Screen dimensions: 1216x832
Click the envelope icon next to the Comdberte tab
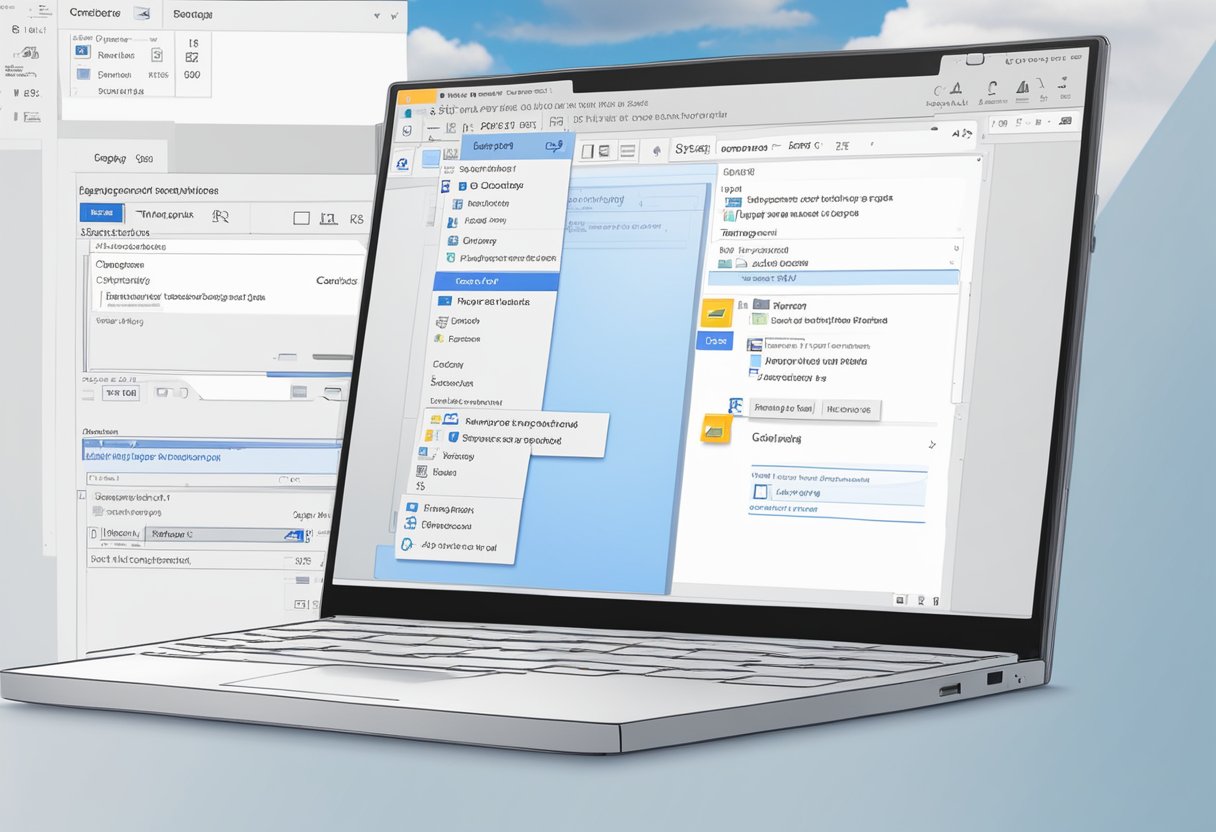pos(141,14)
